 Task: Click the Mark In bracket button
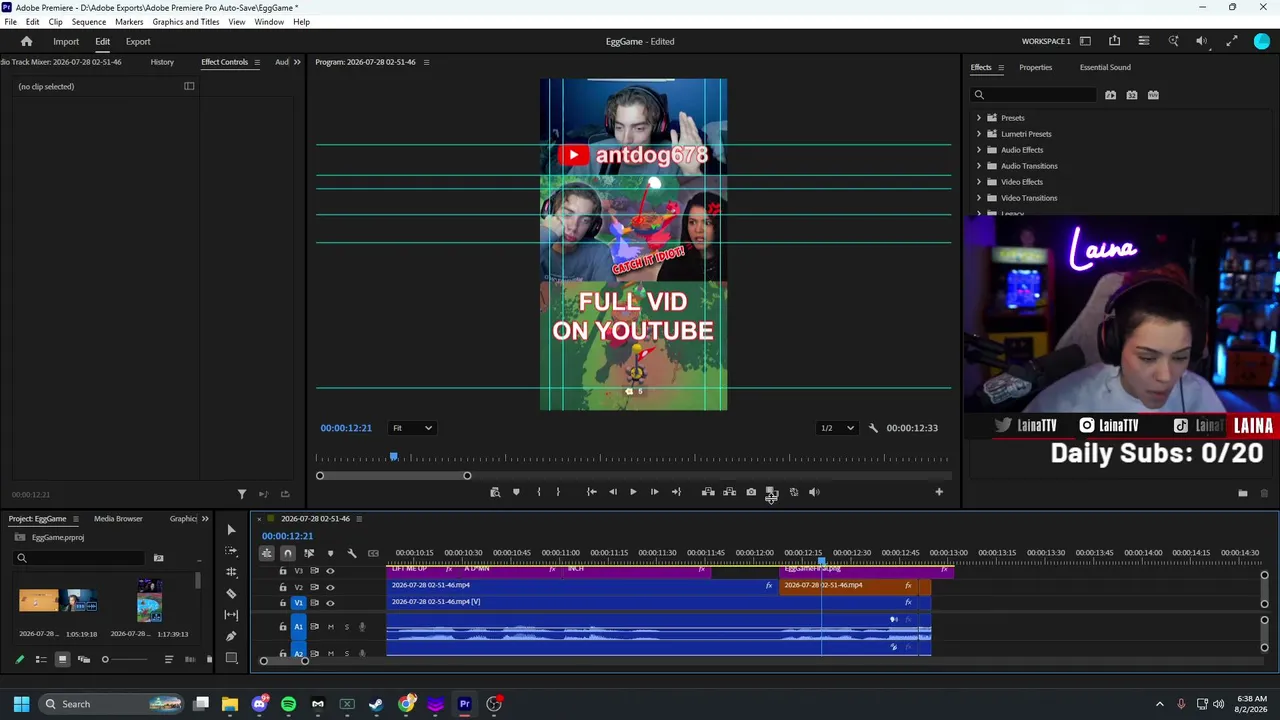538,492
